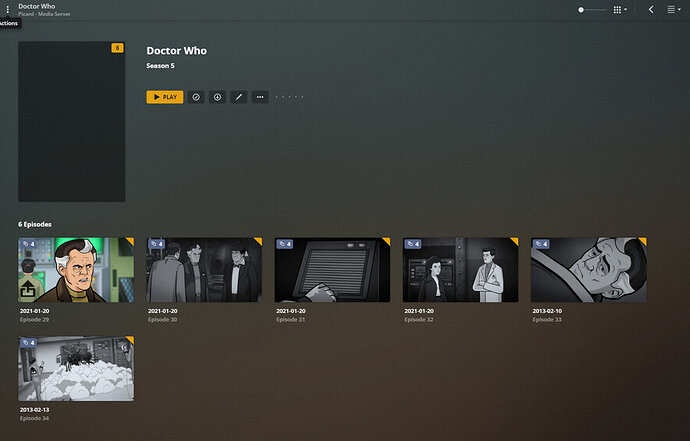
Task: Click the Episode 31 label text
Action: [291, 320]
